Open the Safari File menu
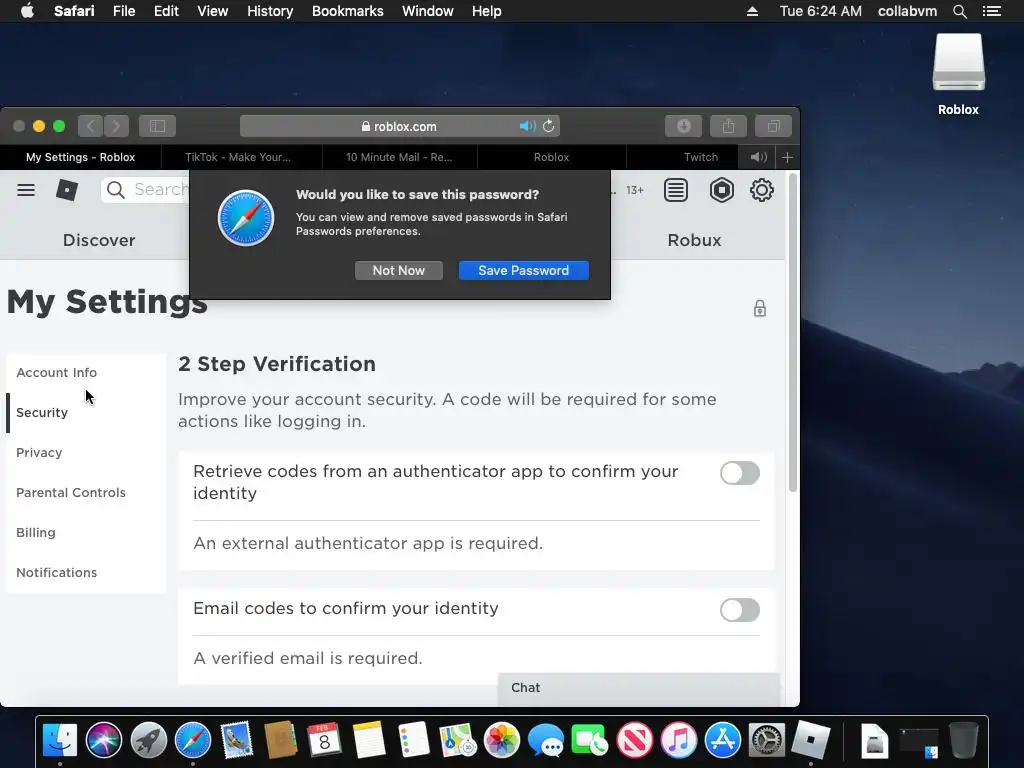1024x768 pixels. point(124,11)
